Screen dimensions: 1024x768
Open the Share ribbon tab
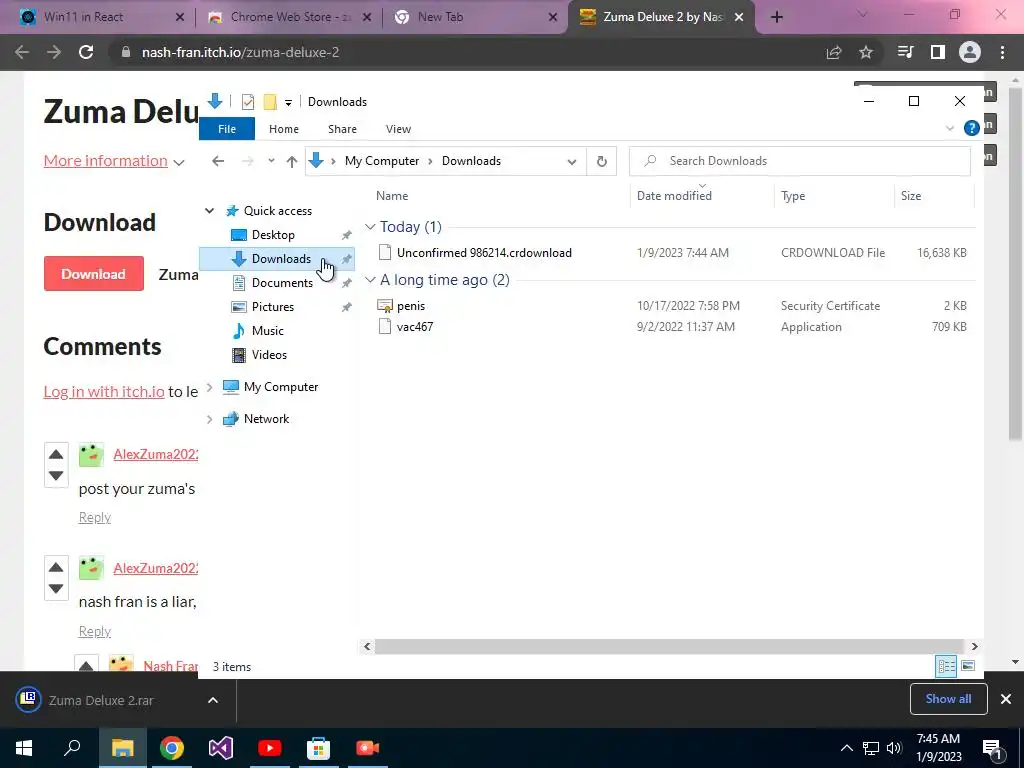tap(342, 129)
